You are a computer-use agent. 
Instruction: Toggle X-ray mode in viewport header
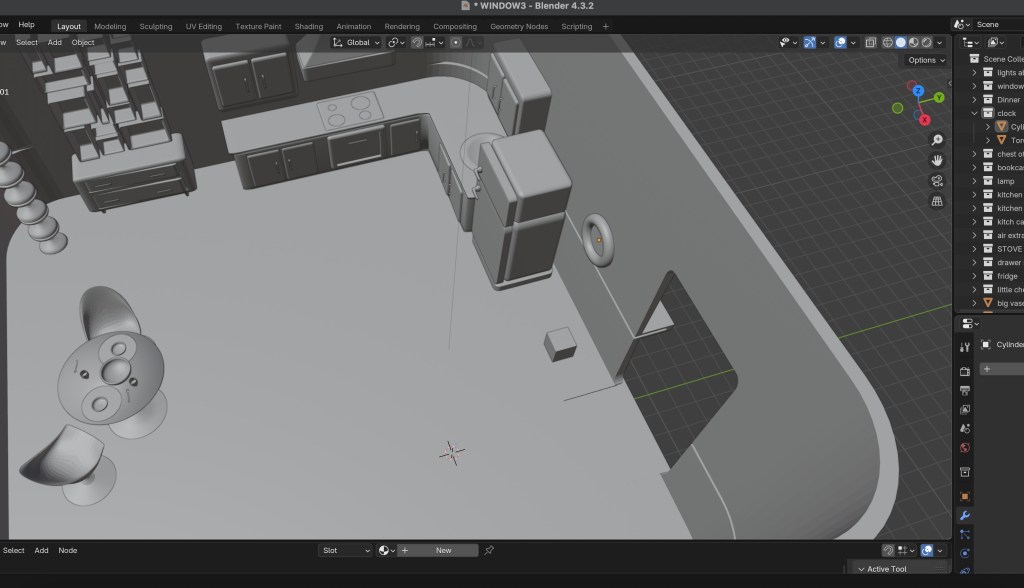(x=871, y=43)
